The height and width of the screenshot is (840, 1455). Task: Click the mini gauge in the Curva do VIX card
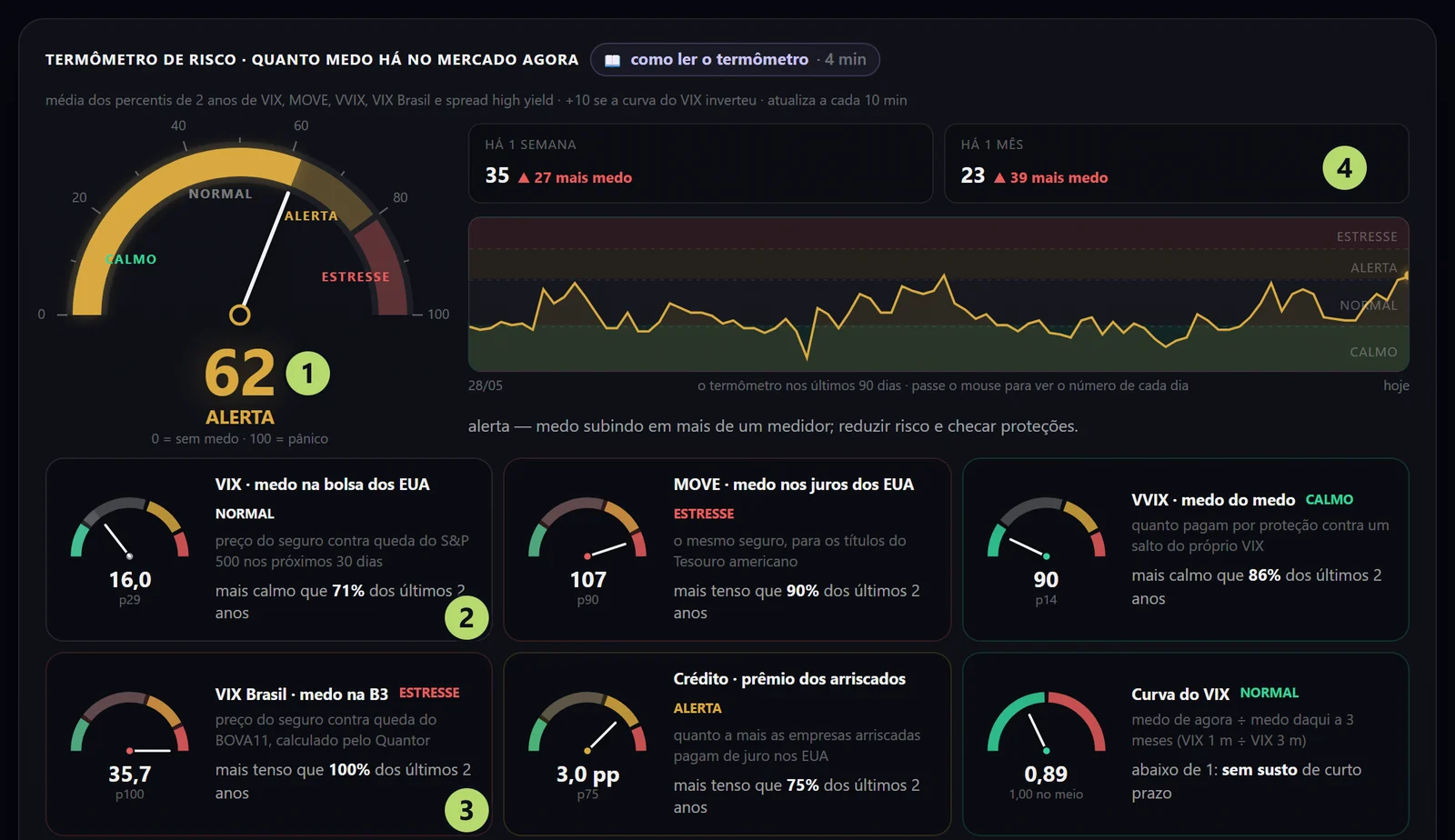[x=1047, y=723]
